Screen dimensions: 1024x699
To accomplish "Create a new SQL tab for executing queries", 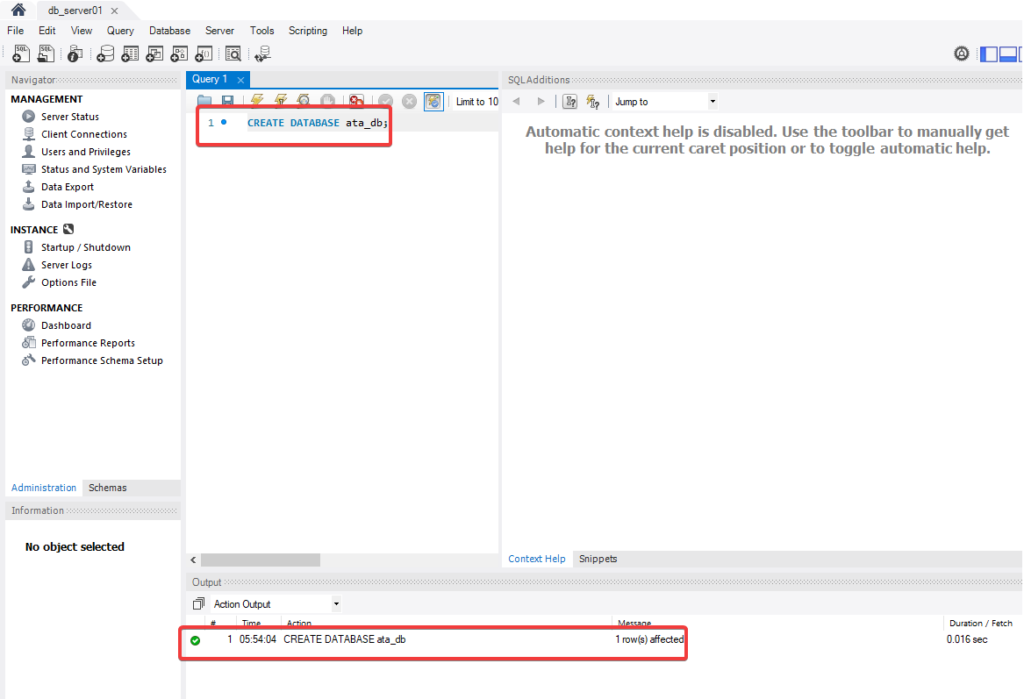I will coord(20,54).
